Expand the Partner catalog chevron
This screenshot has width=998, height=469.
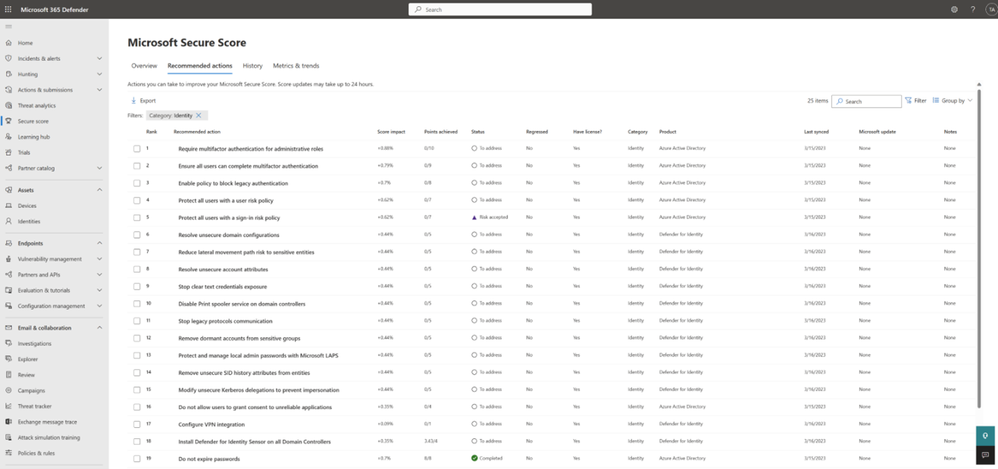pyautogui.click(x=99, y=168)
